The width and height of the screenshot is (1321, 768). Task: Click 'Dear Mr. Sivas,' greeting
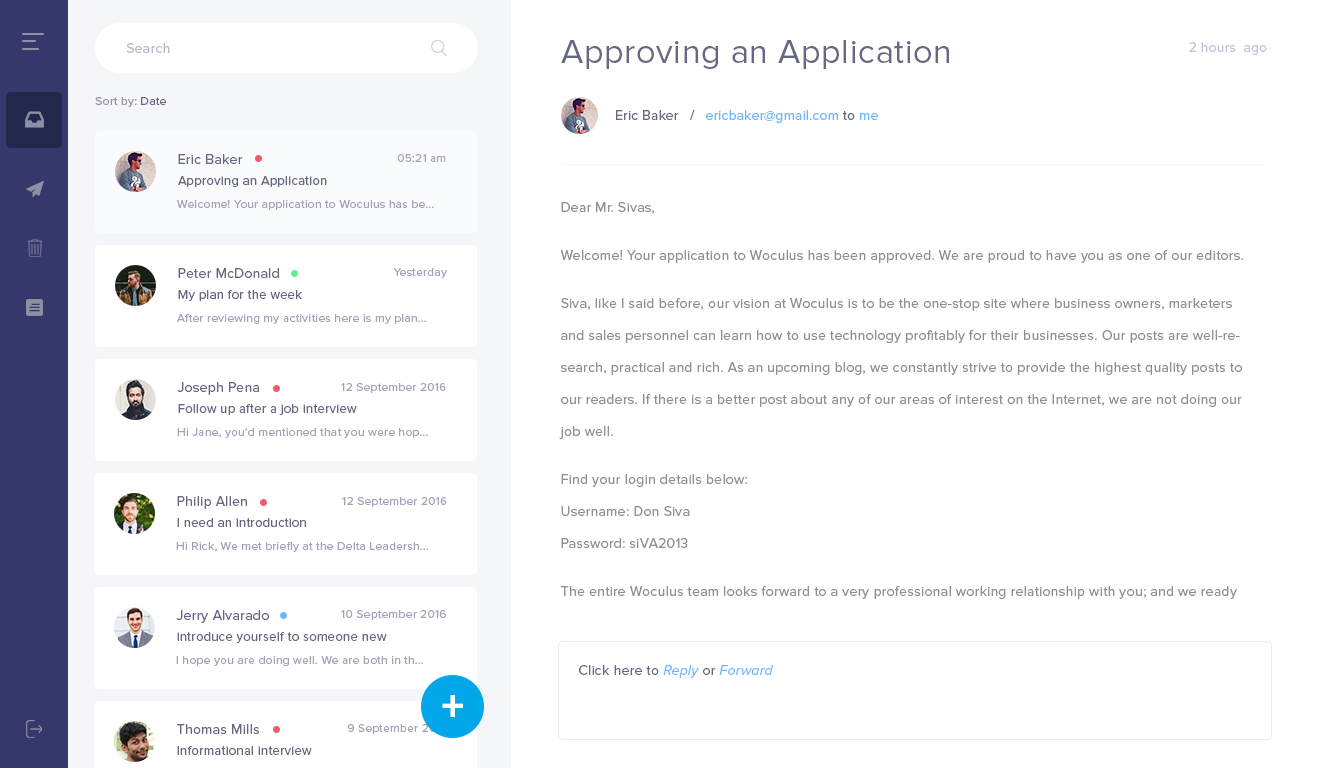click(x=607, y=208)
